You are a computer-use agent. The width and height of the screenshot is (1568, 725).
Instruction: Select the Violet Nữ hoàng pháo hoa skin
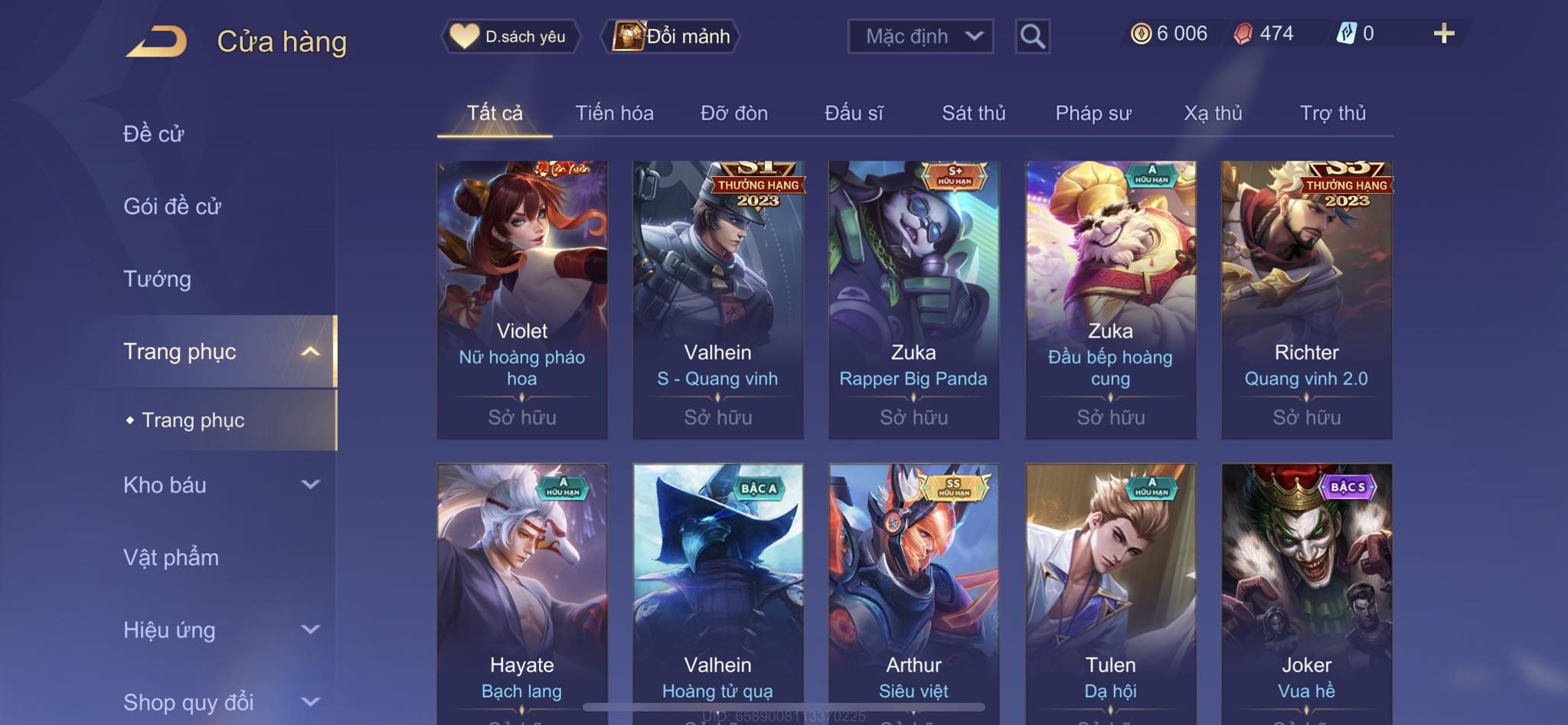click(522, 299)
